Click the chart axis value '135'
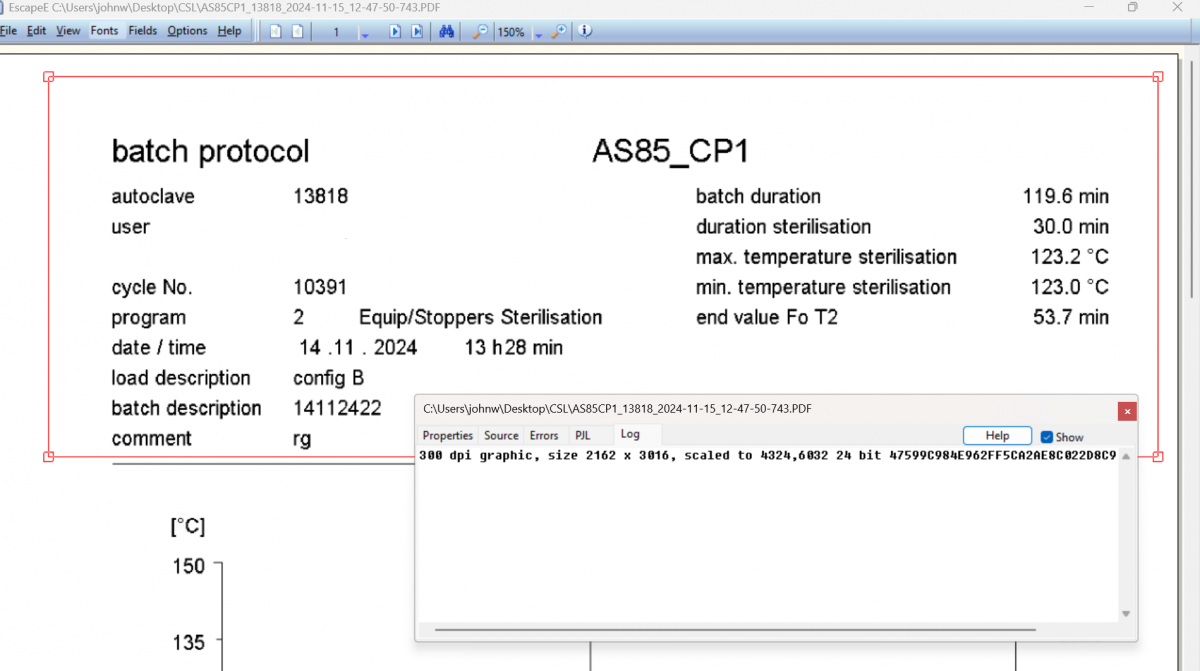Viewport: 1200px width, 671px height. pyautogui.click(x=188, y=642)
